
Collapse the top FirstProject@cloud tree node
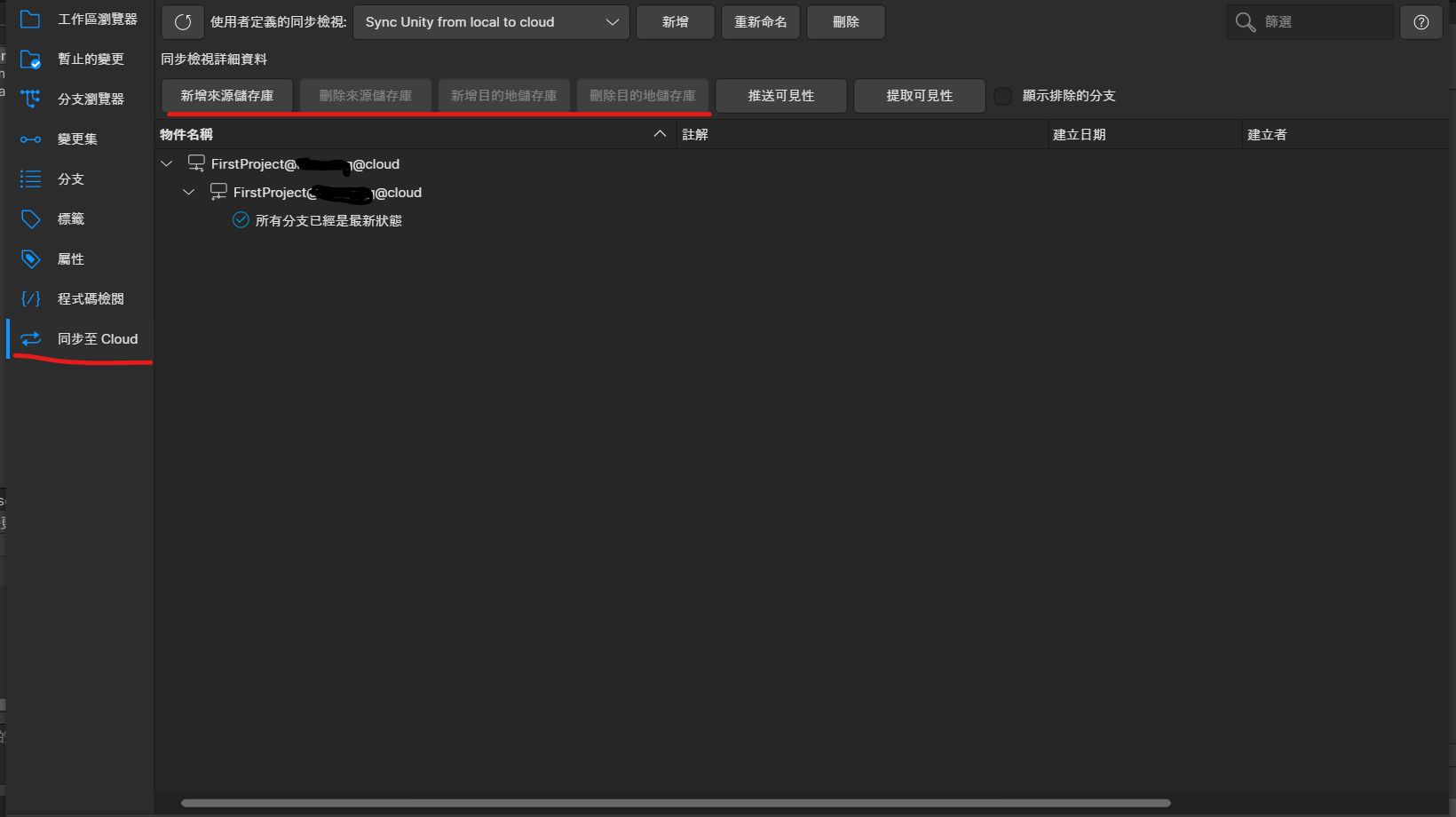pyautogui.click(x=166, y=163)
